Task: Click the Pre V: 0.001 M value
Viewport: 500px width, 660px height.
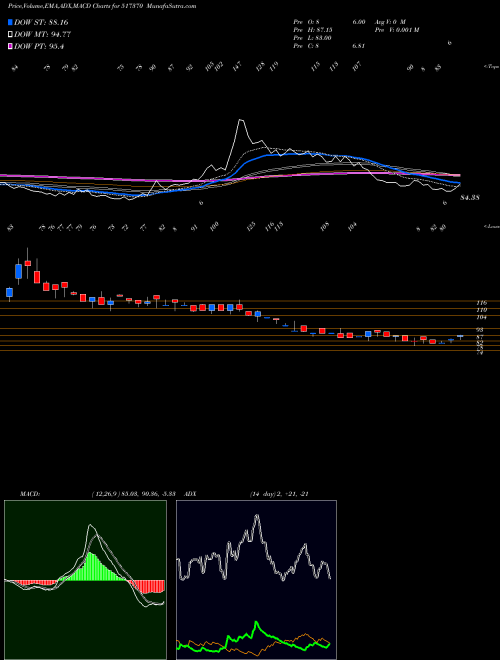Action: (x=396, y=30)
